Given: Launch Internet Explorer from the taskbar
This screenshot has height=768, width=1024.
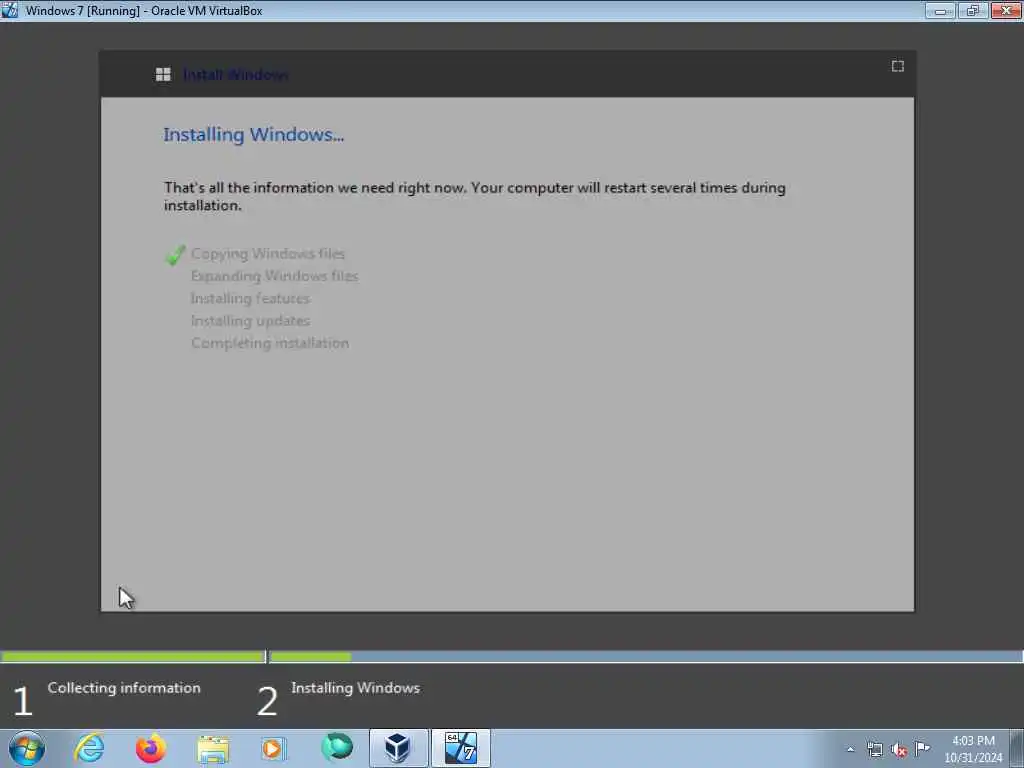Looking at the screenshot, I should tap(89, 748).
